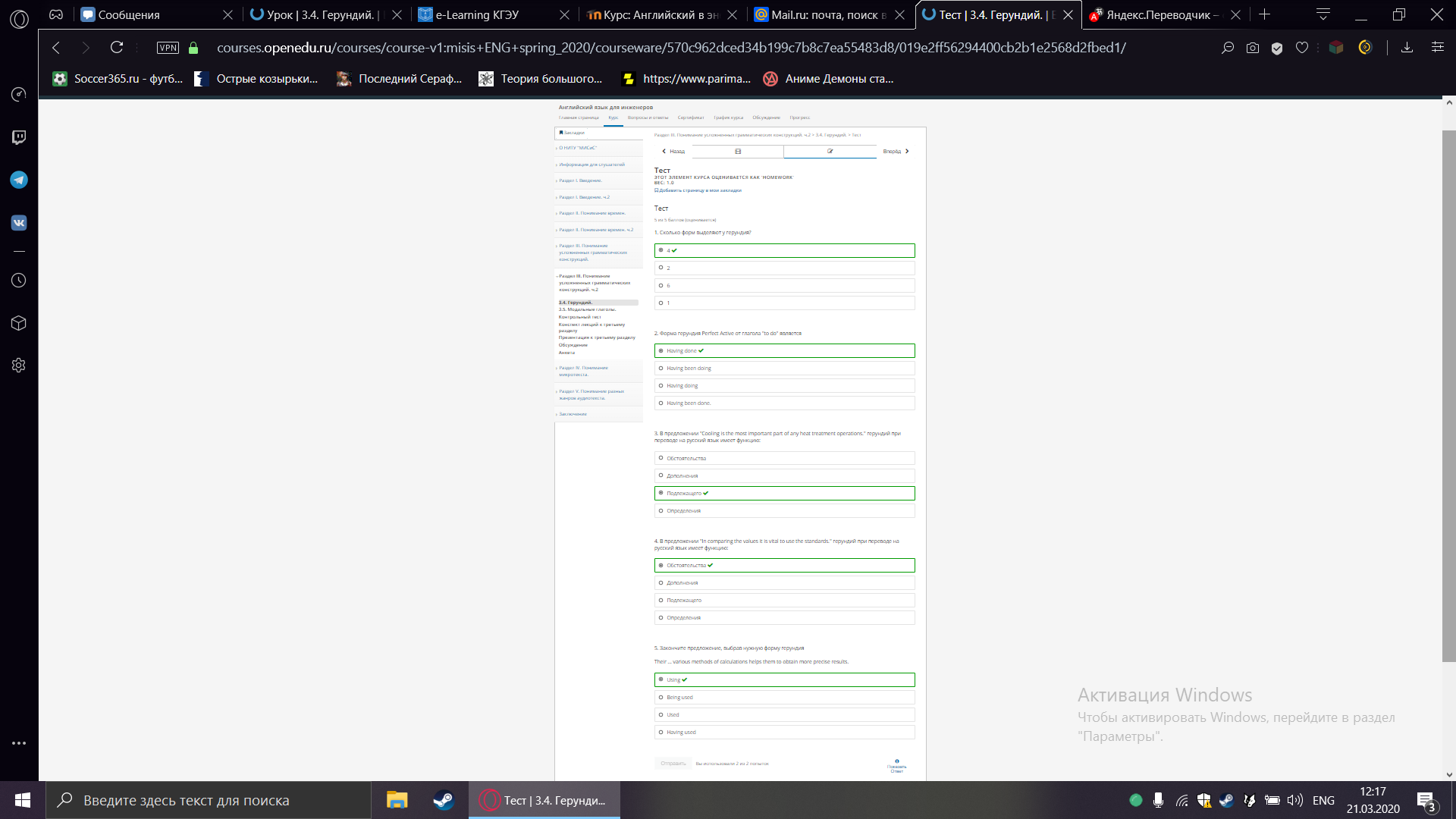
Task: Open the График курса course tab
Action: click(x=728, y=118)
